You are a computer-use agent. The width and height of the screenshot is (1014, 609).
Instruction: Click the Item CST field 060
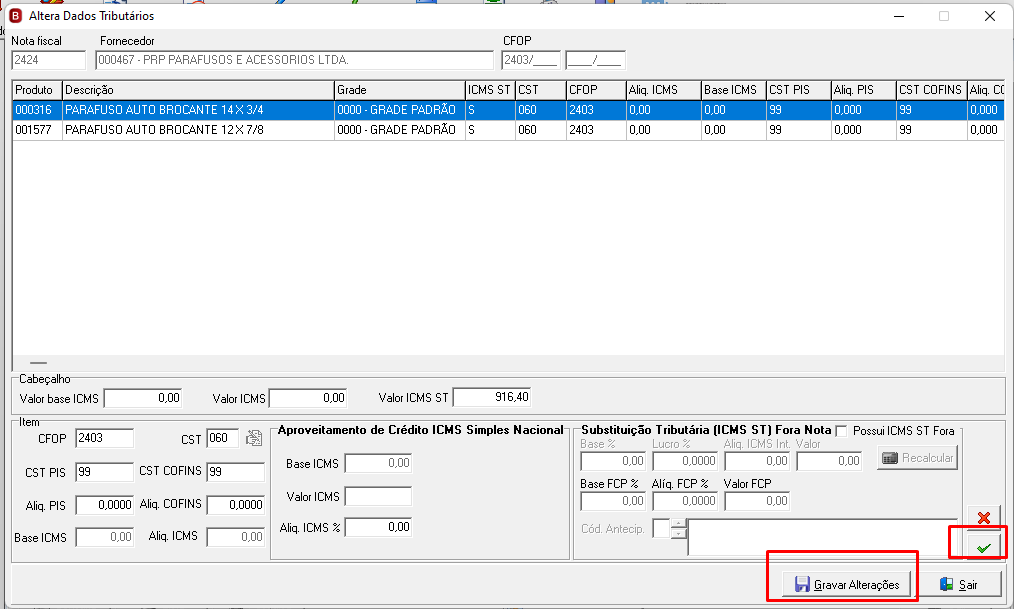click(223, 438)
